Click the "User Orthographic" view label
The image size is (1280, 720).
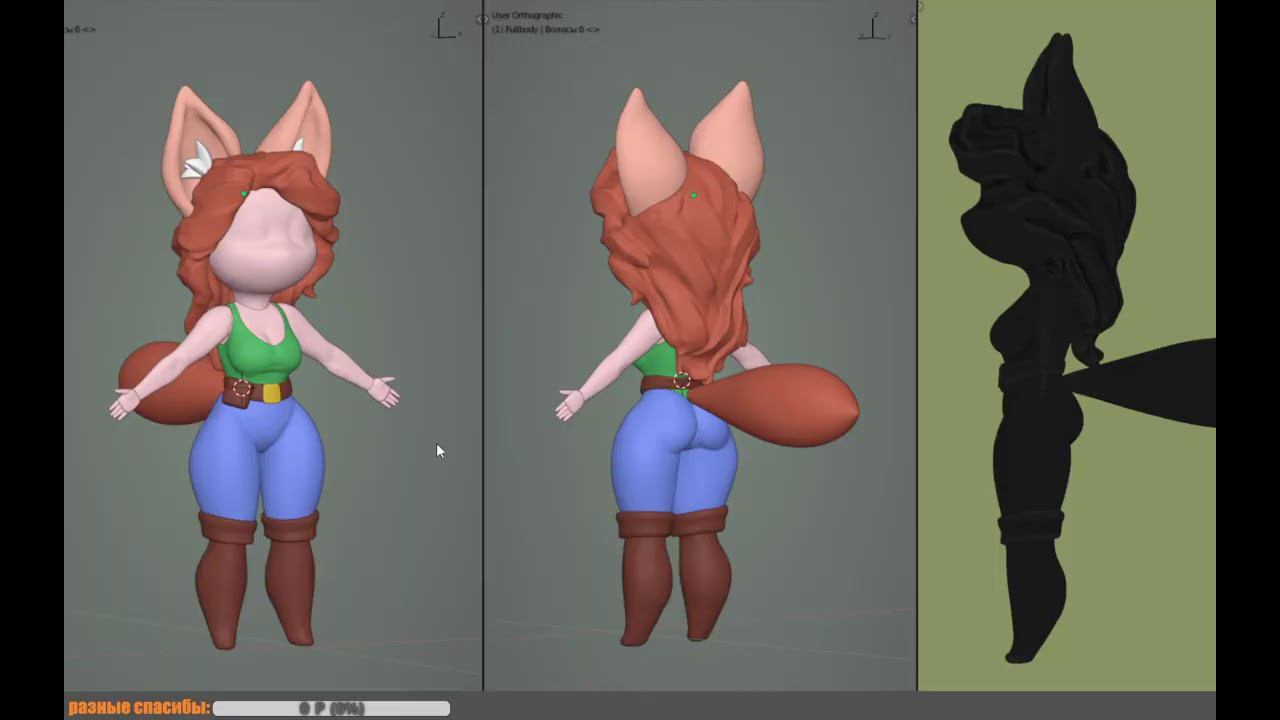(527, 16)
